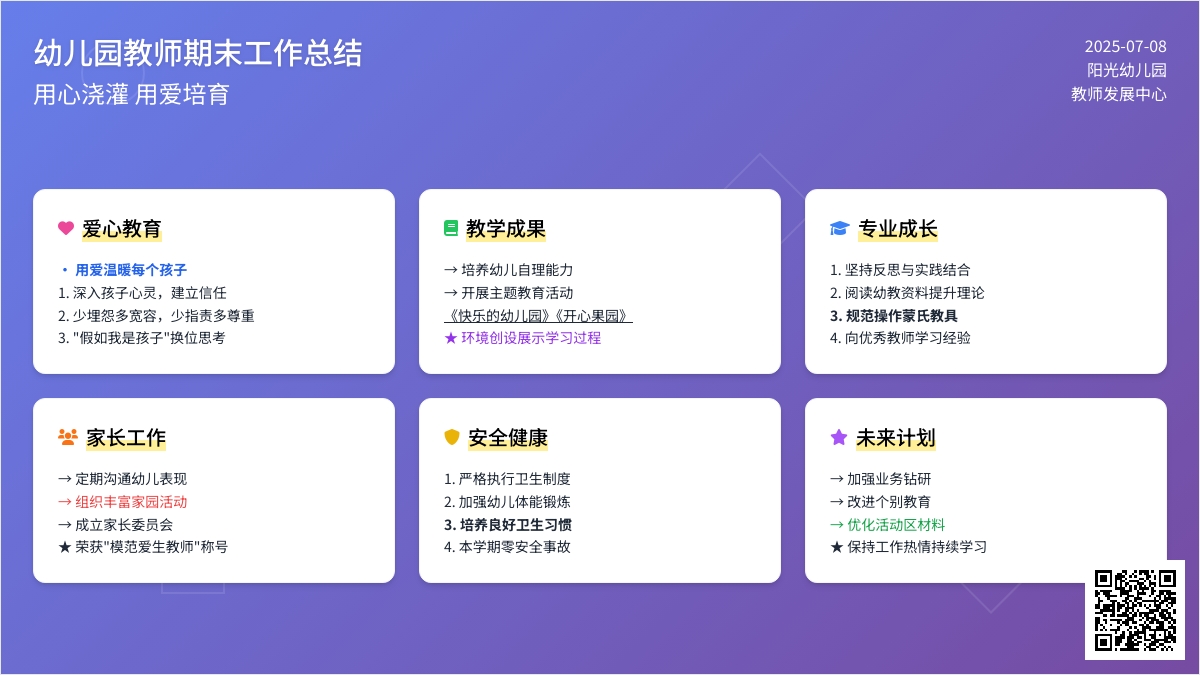Click the date 2025-07-08

1126,46
